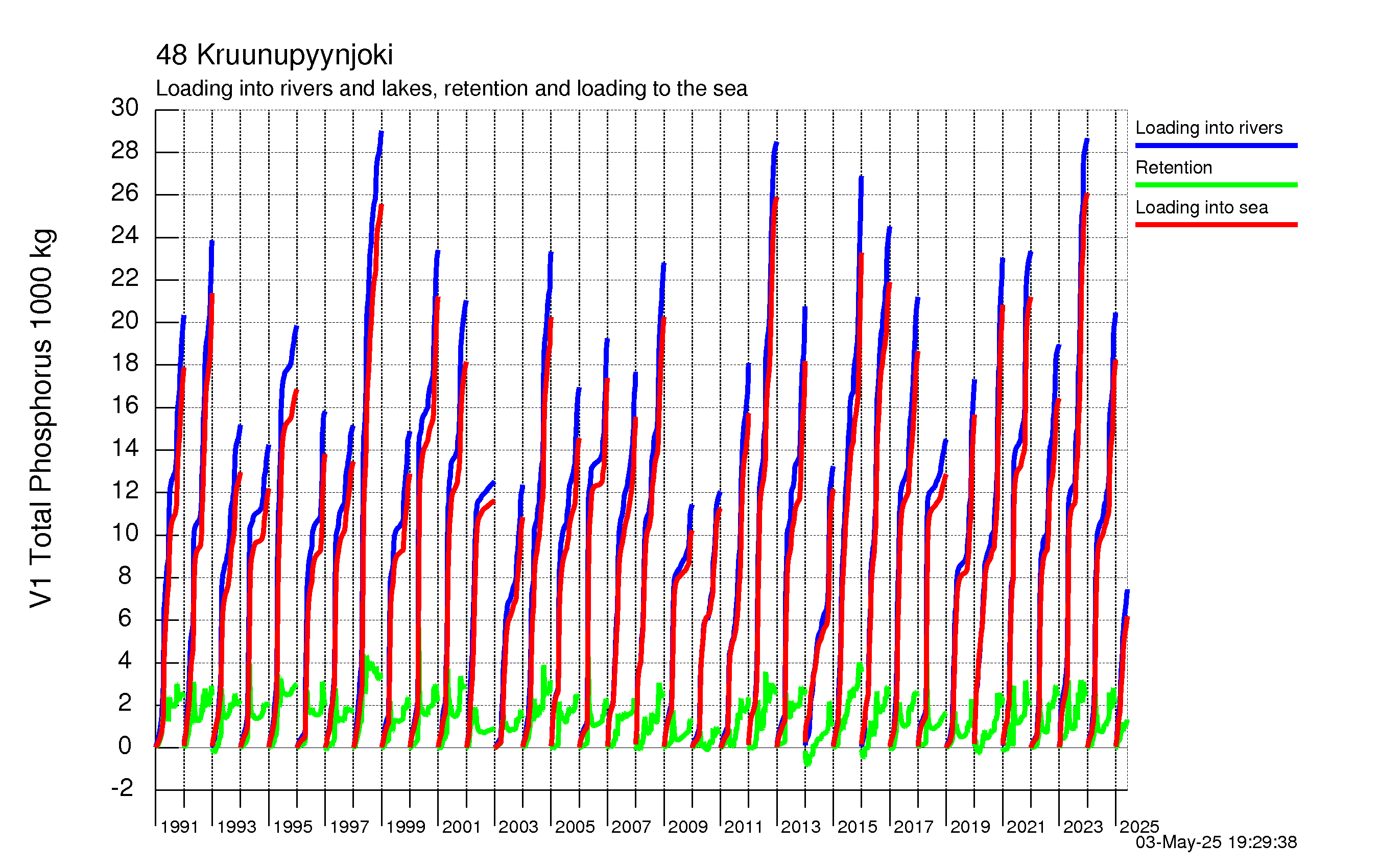Click the y-axis value 24

(125, 235)
